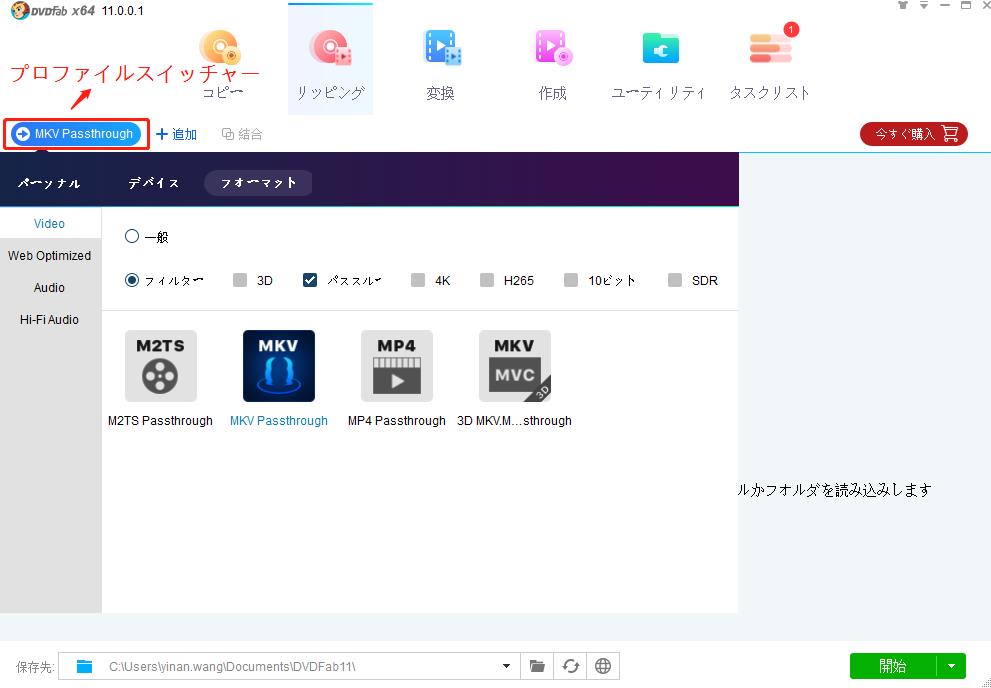This screenshot has width=991, height=688.
Task: Click the blue folder icon in path field
Action: [x=84, y=666]
